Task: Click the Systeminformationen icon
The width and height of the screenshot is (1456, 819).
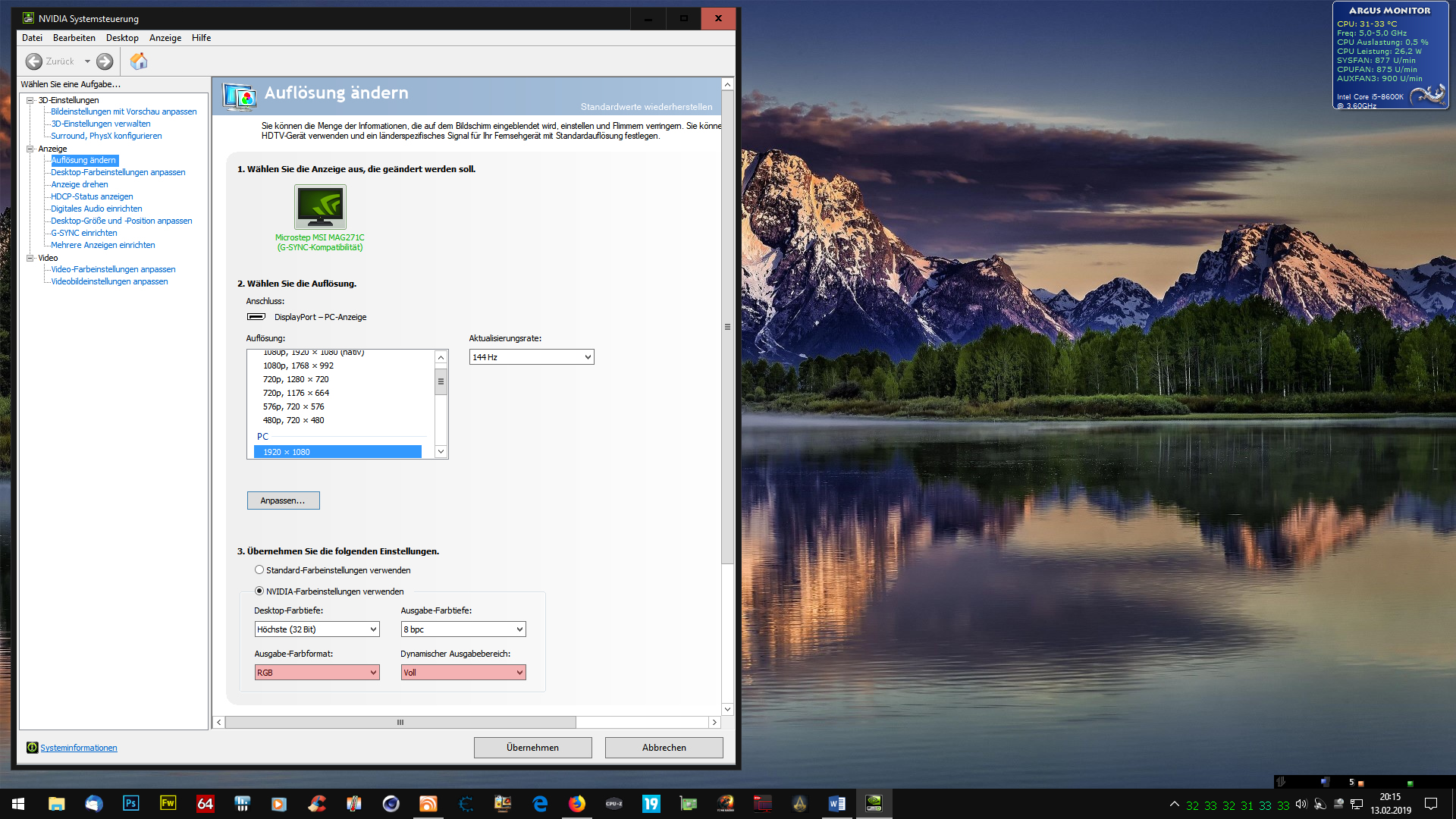Action: [32, 748]
